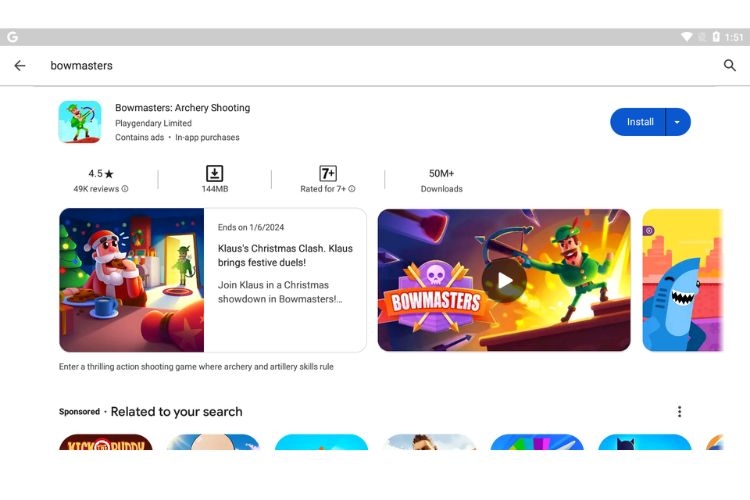Click the thrilling action shooting game description
Viewport: 750px width, 500px height.
click(x=196, y=367)
